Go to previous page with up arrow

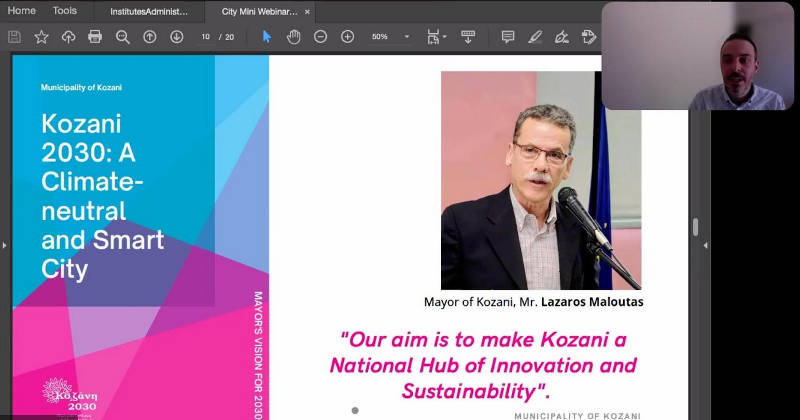tap(150, 37)
